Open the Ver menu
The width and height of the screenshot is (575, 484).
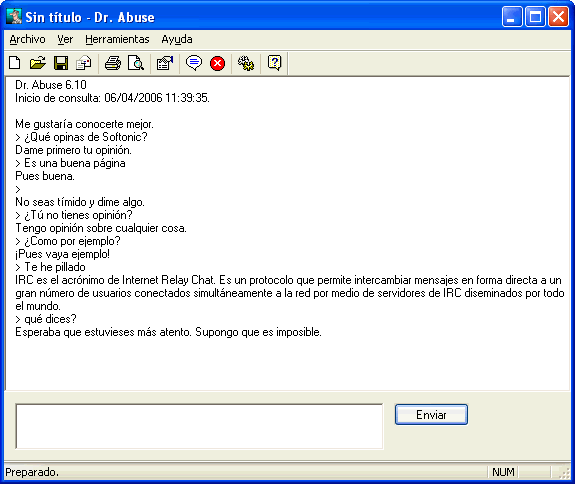(x=65, y=39)
